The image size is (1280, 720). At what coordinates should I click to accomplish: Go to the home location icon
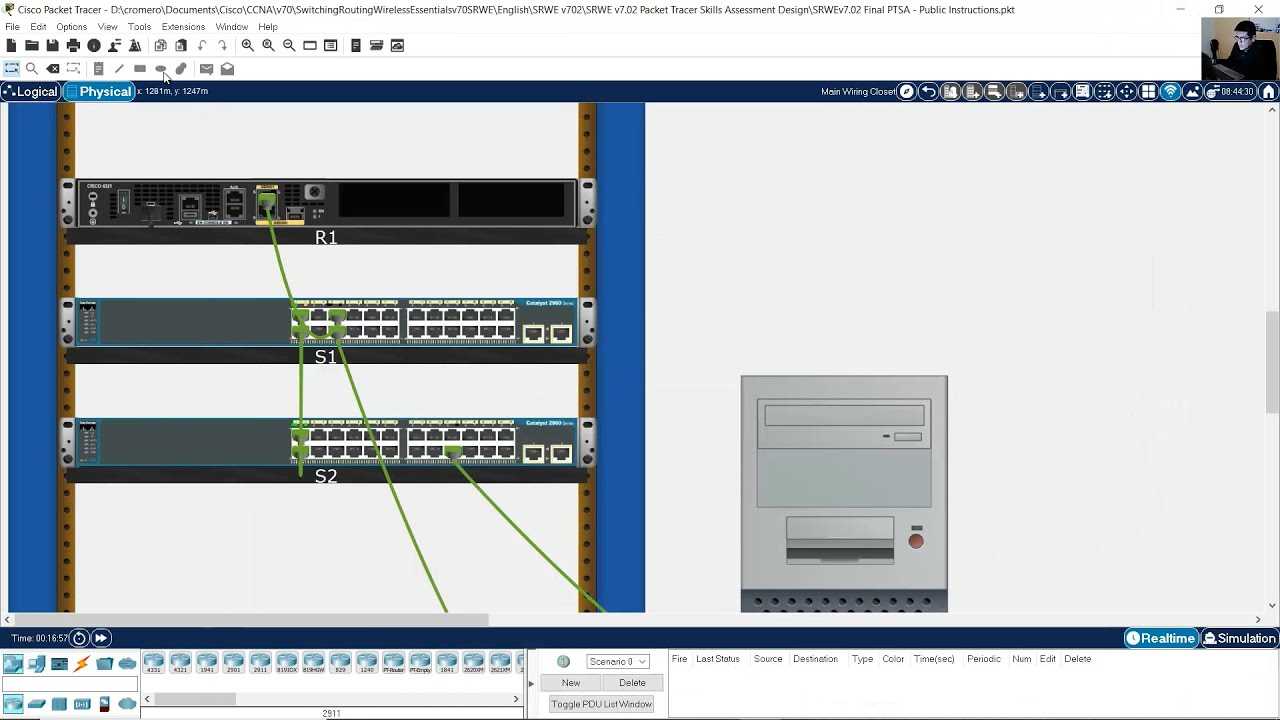1269,91
